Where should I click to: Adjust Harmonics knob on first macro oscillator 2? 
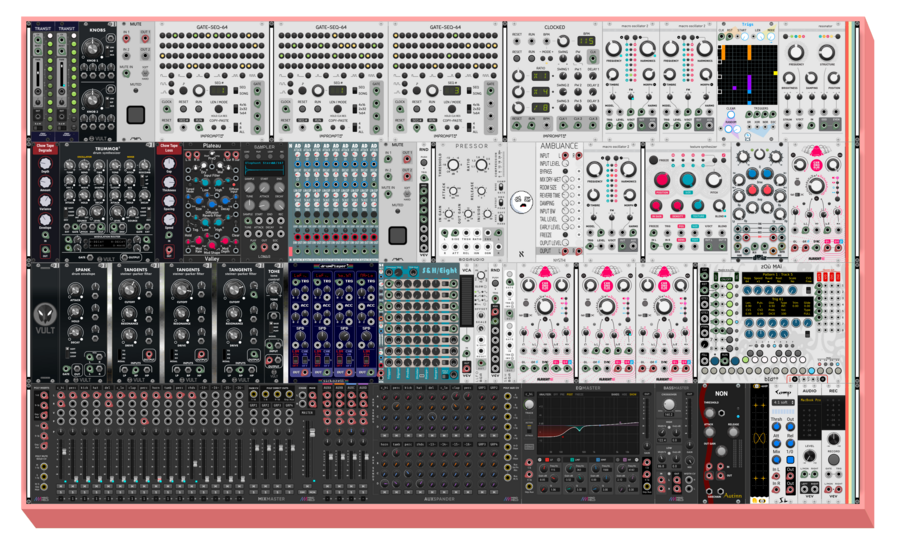[647, 49]
